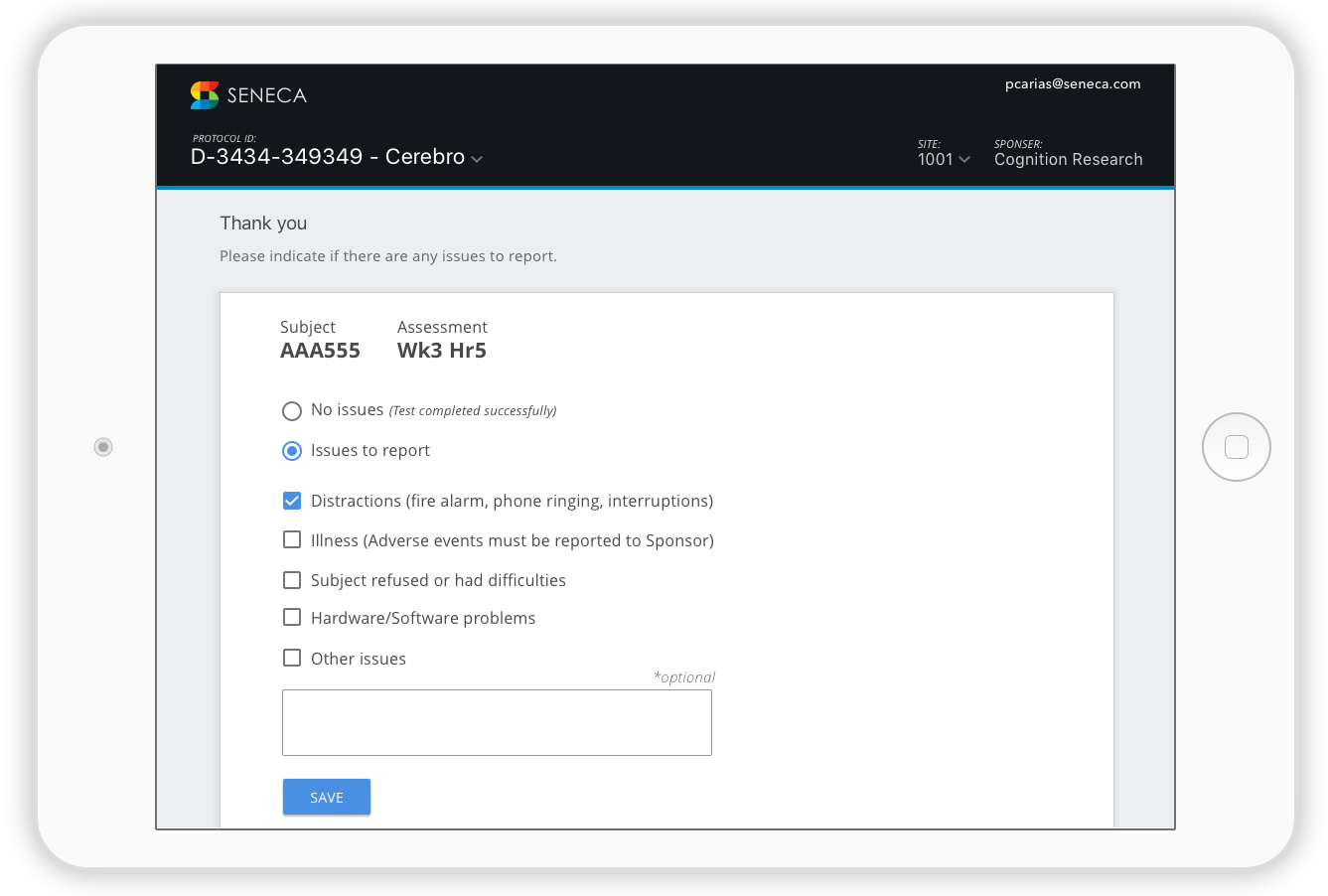
Task: Click the Subject AAA555 label
Action: [320, 350]
